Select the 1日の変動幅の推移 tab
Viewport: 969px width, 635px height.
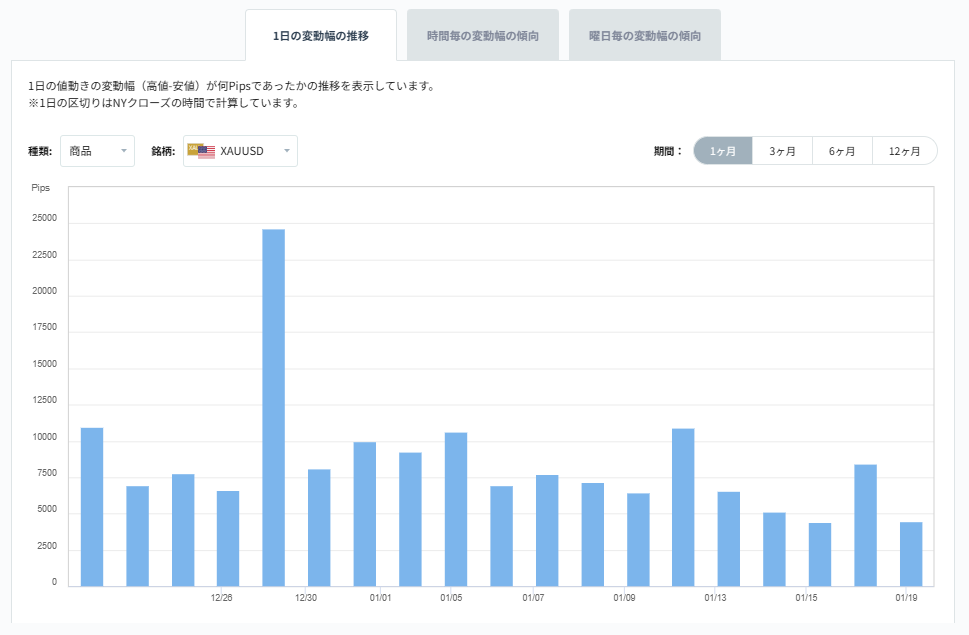coord(321,35)
